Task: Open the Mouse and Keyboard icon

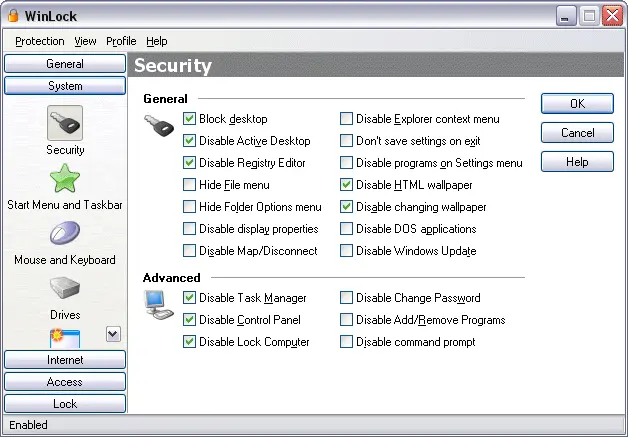Action: pyautogui.click(x=65, y=233)
